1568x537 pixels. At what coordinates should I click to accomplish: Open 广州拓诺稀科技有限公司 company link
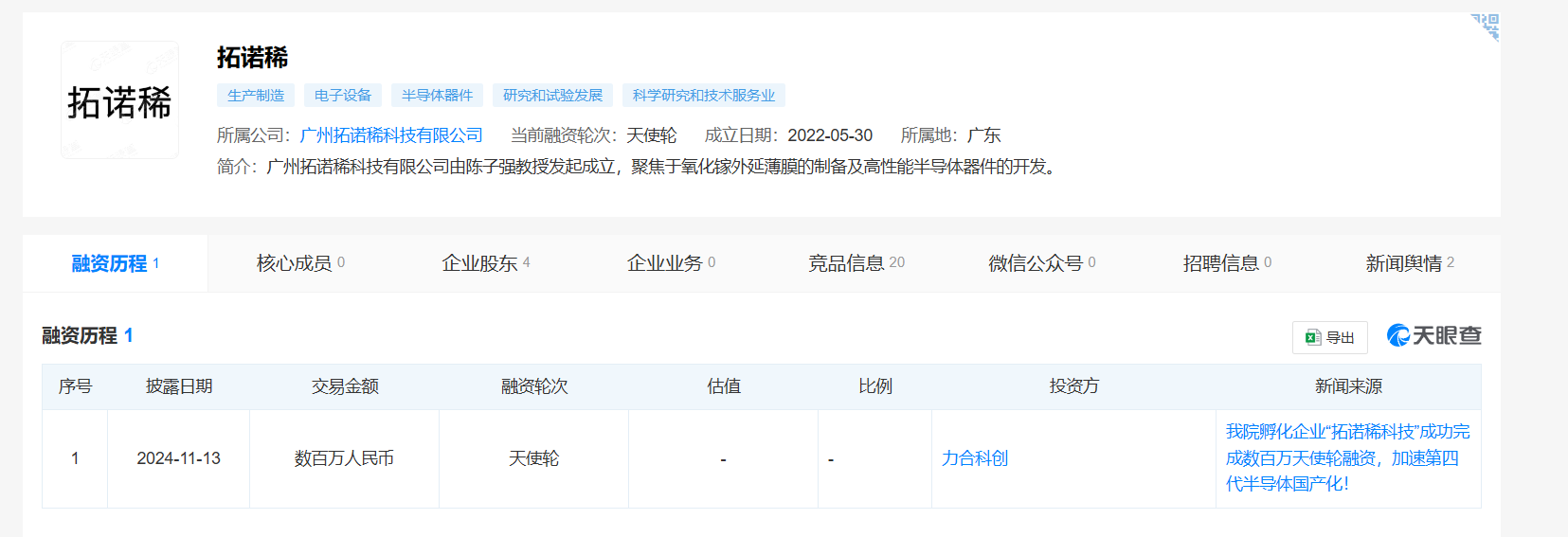(391, 135)
